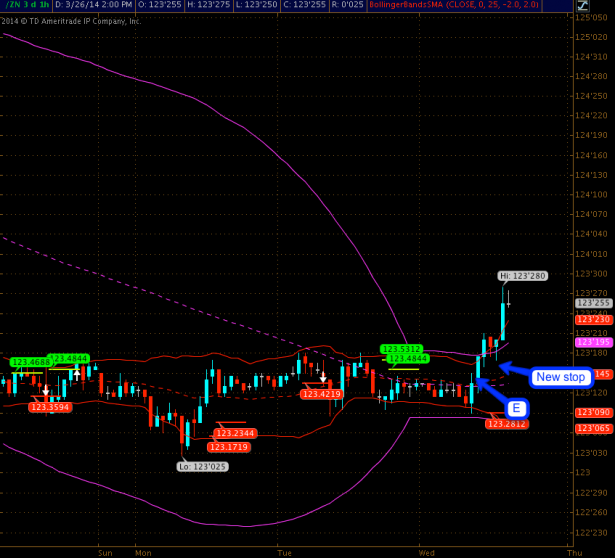Click the open value O: 123'255

point(160,5)
